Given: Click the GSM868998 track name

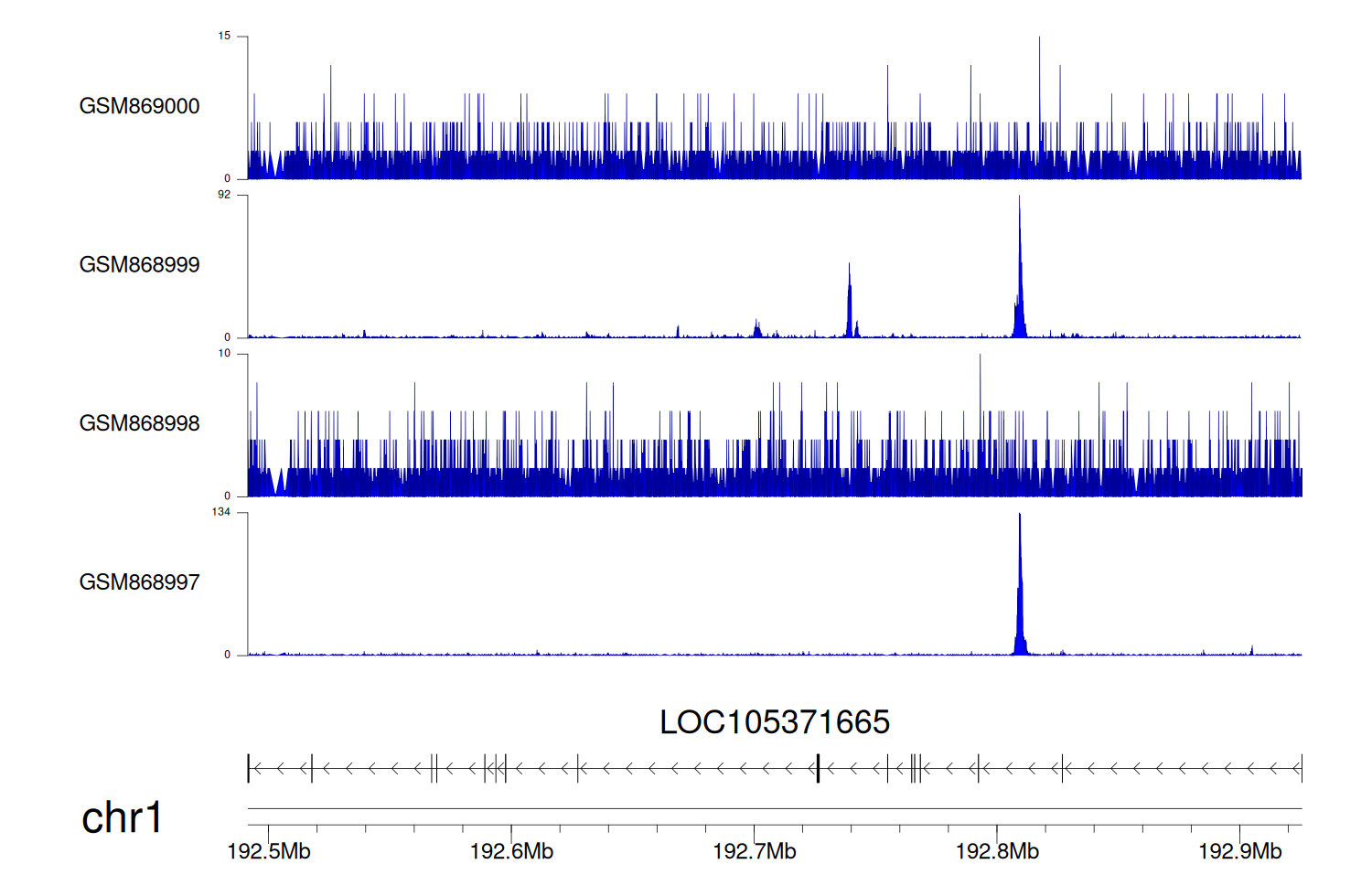Looking at the screenshot, I should click(x=139, y=423).
